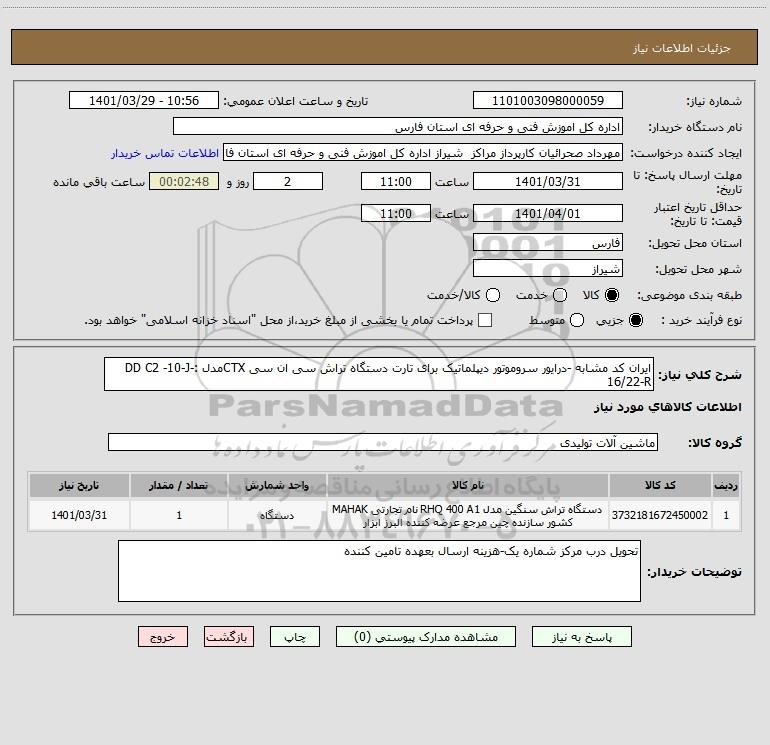The height and width of the screenshot is (745, 770).
Task: Click the شرح کلی نیاز description box
Action: [x=379, y=374]
